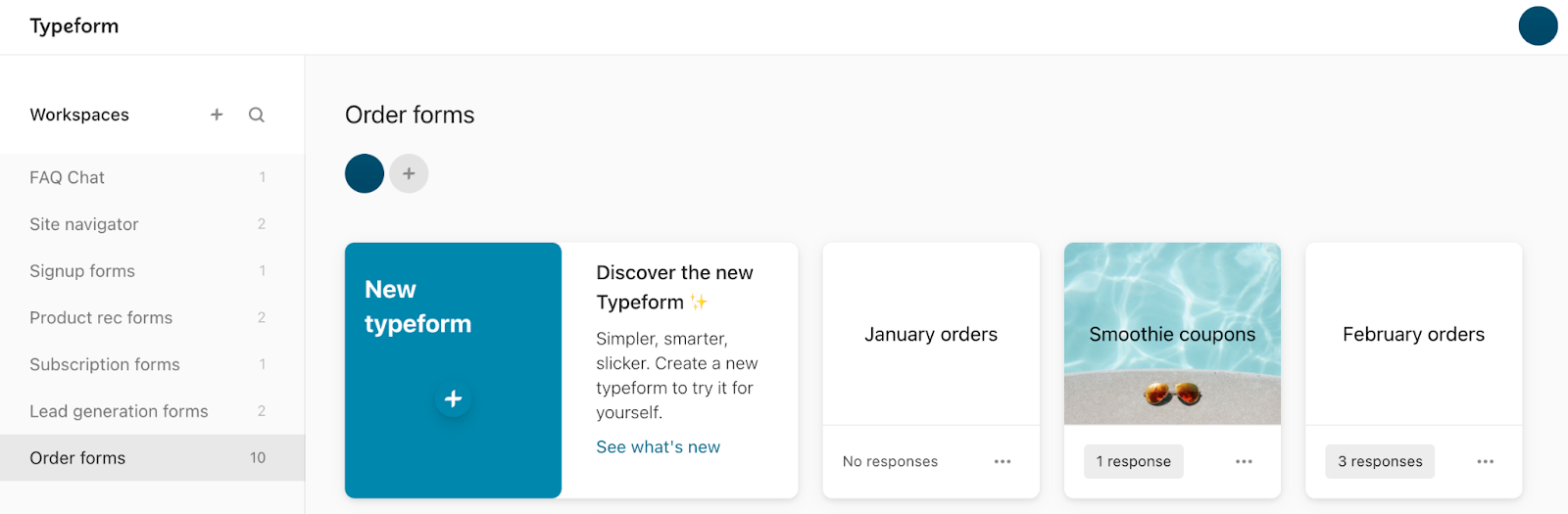1568x514 pixels.
Task: Click the Typeform logo
Action: coord(74,26)
